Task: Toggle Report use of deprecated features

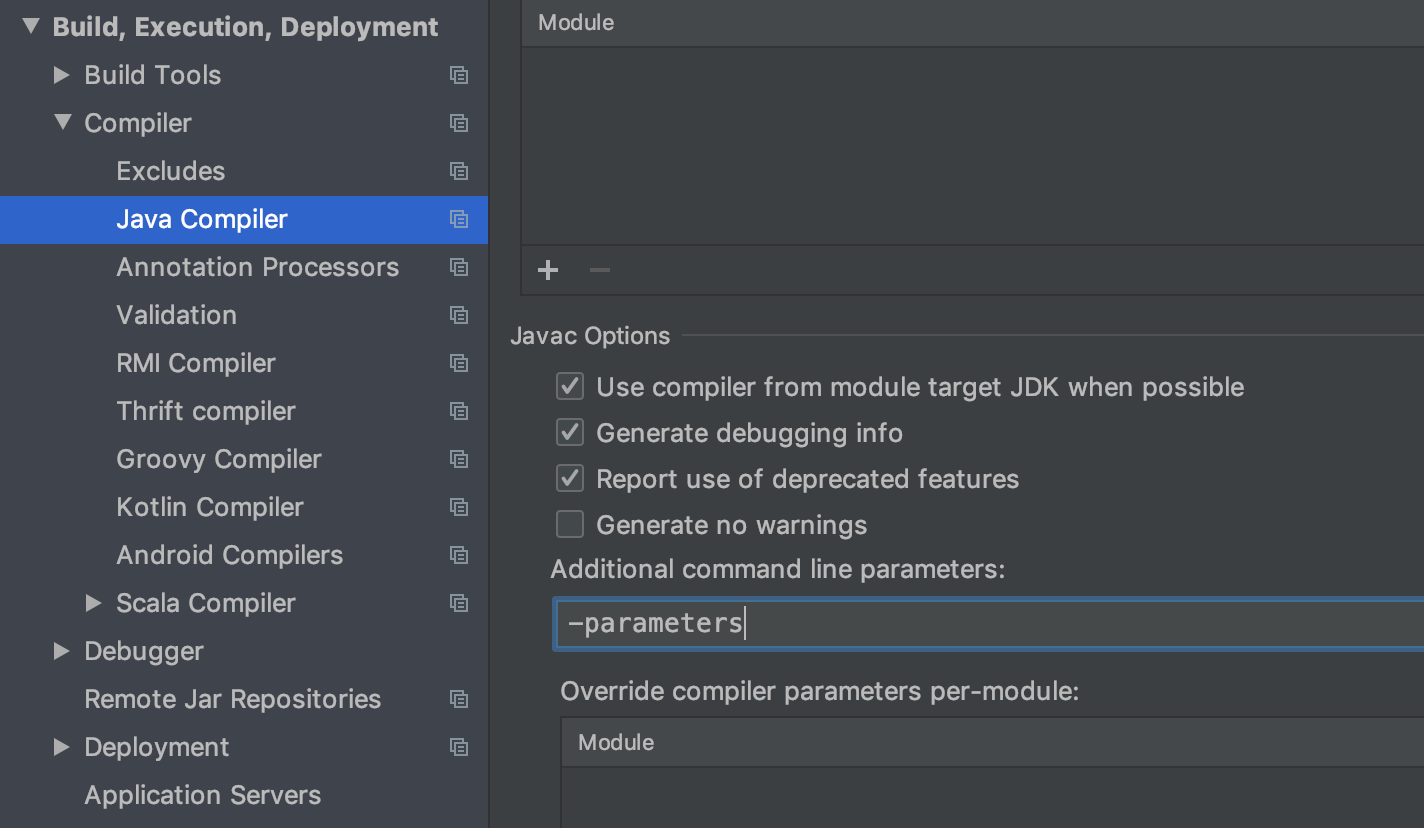Action: [570, 479]
